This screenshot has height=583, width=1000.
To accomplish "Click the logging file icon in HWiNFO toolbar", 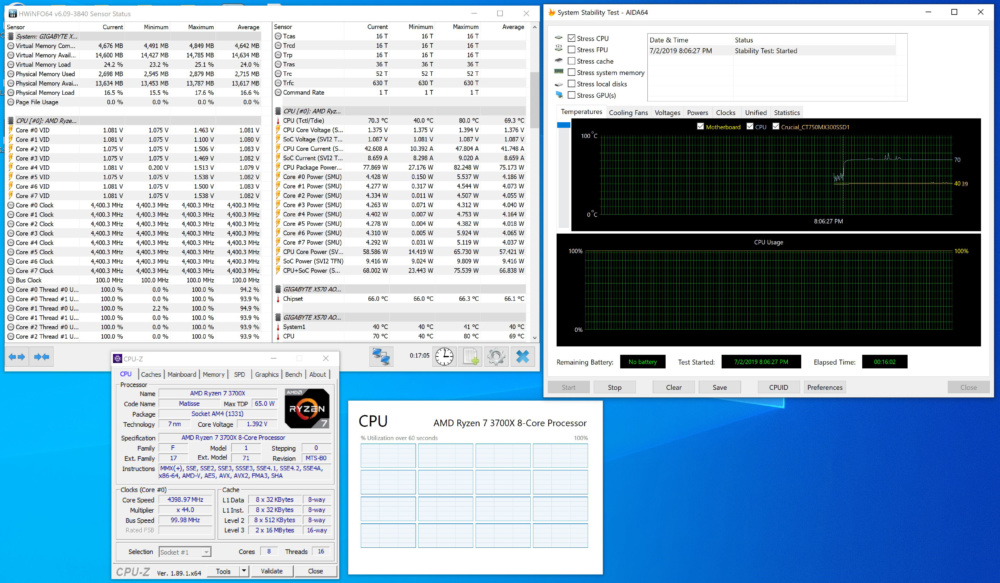I will coord(471,357).
